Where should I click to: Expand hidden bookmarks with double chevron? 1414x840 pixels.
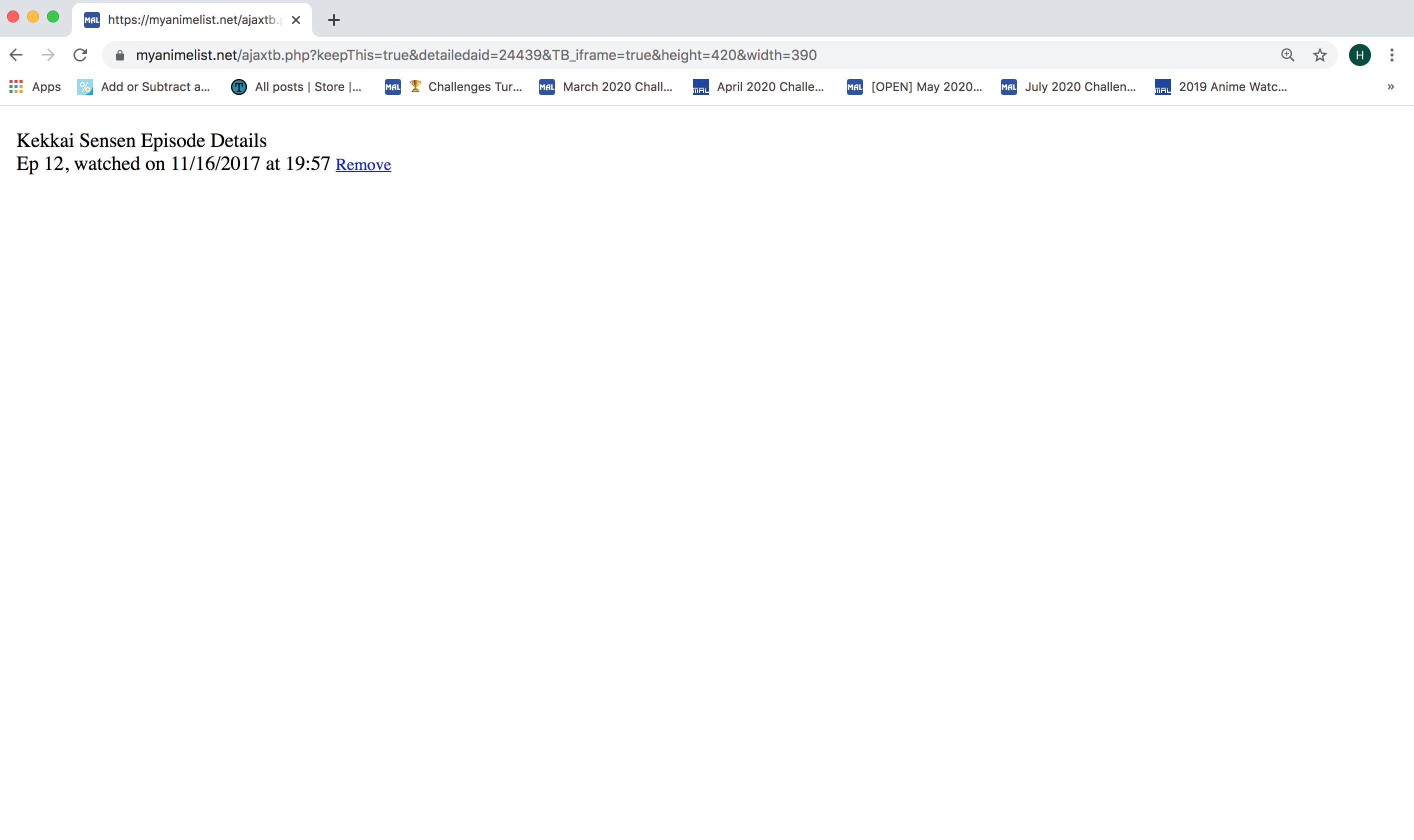click(x=1390, y=86)
